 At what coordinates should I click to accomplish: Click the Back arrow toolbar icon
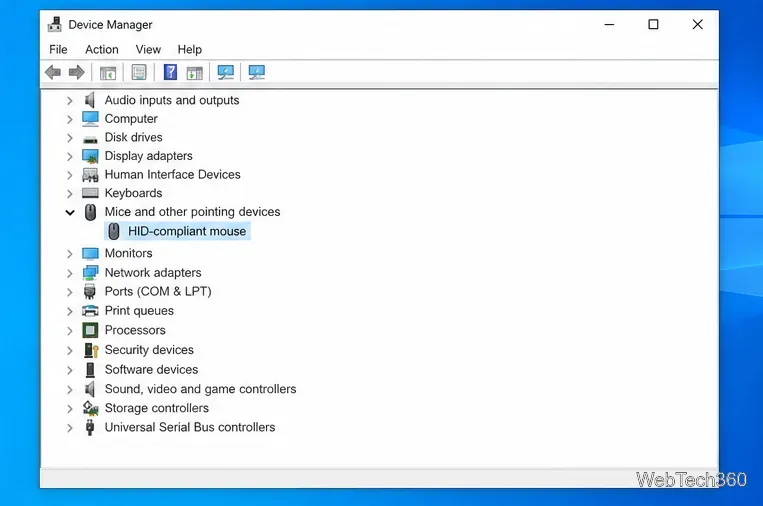pos(53,72)
